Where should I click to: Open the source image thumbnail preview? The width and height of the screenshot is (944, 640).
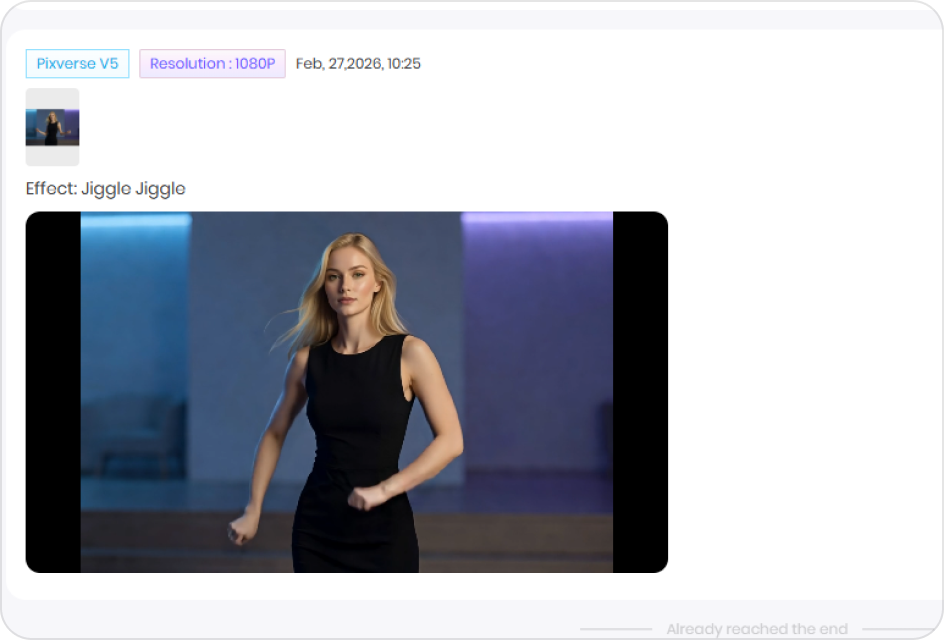(x=51, y=127)
